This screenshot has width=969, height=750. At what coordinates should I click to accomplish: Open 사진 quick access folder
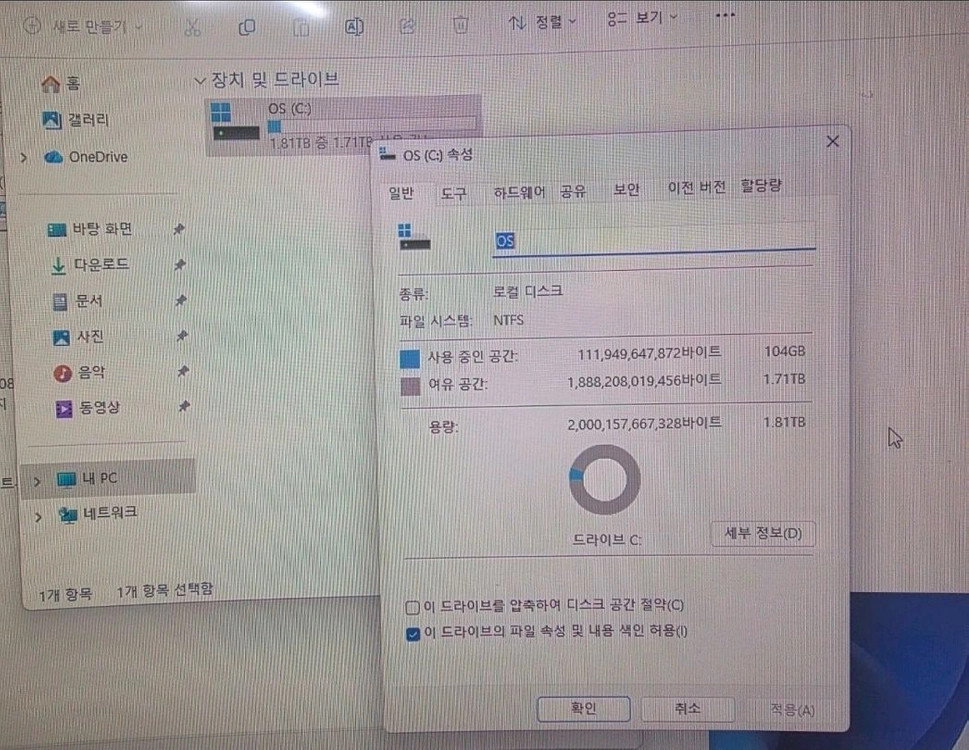coord(78,337)
